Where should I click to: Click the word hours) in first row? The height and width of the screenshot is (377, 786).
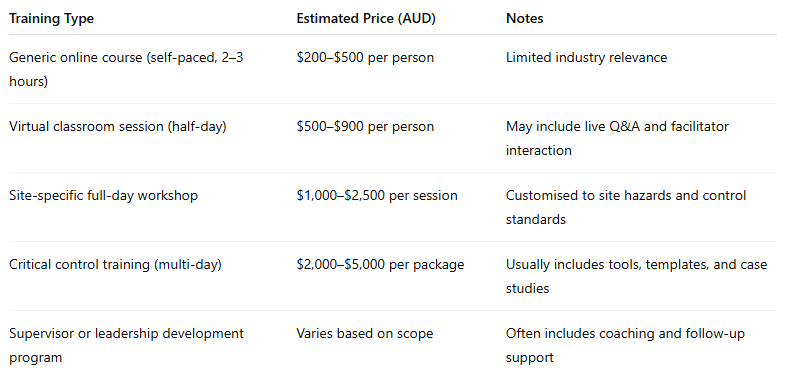pos(29,81)
